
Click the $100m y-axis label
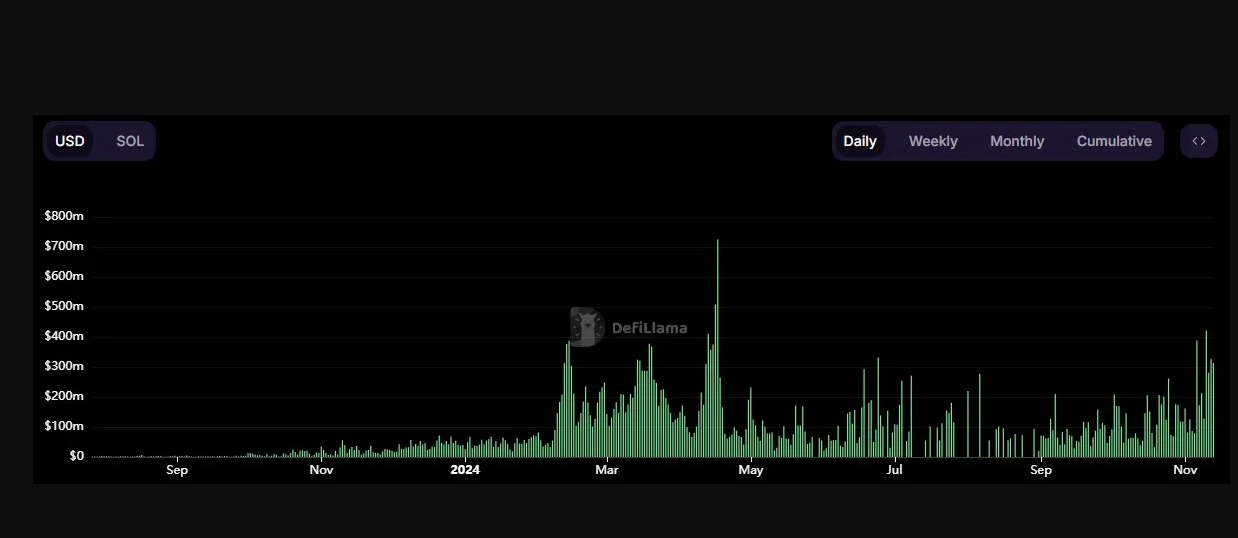pyautogui.click(x=64, y=426)
